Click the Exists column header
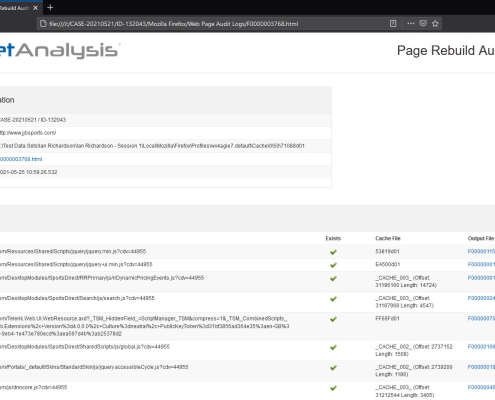495x400 pixels. click(333, 238)
